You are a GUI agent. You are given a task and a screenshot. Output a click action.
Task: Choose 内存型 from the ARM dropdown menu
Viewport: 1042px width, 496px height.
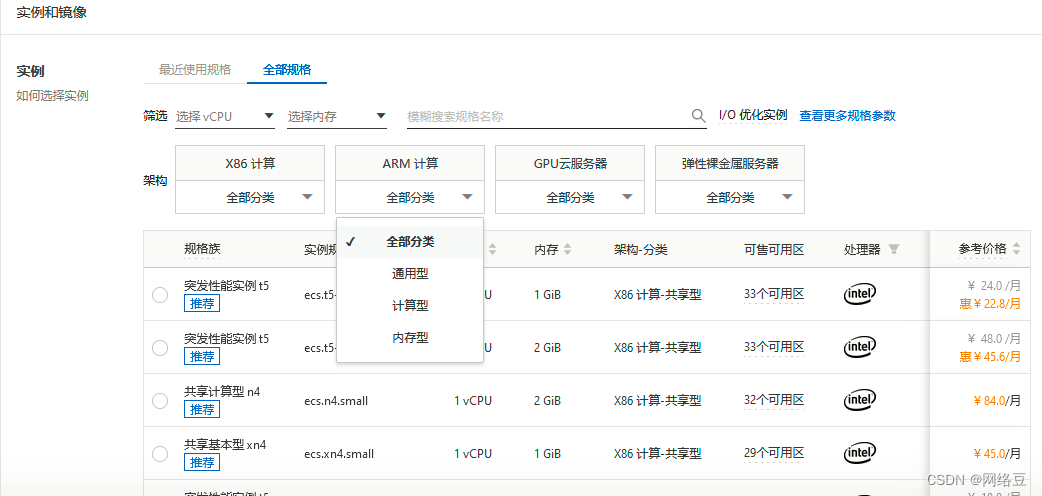(410, 338)
